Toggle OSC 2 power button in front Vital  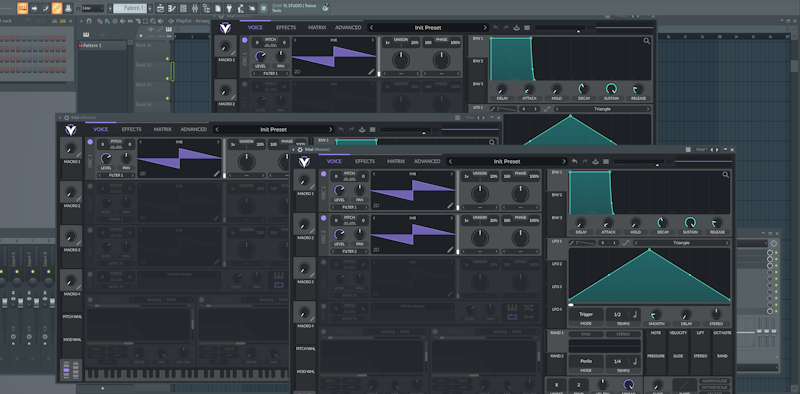point(323,218)
